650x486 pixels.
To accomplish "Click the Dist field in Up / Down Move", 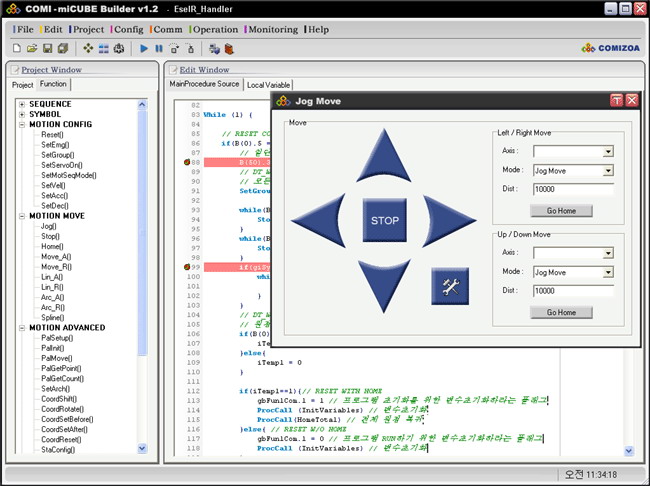I will tap(573, 291).
